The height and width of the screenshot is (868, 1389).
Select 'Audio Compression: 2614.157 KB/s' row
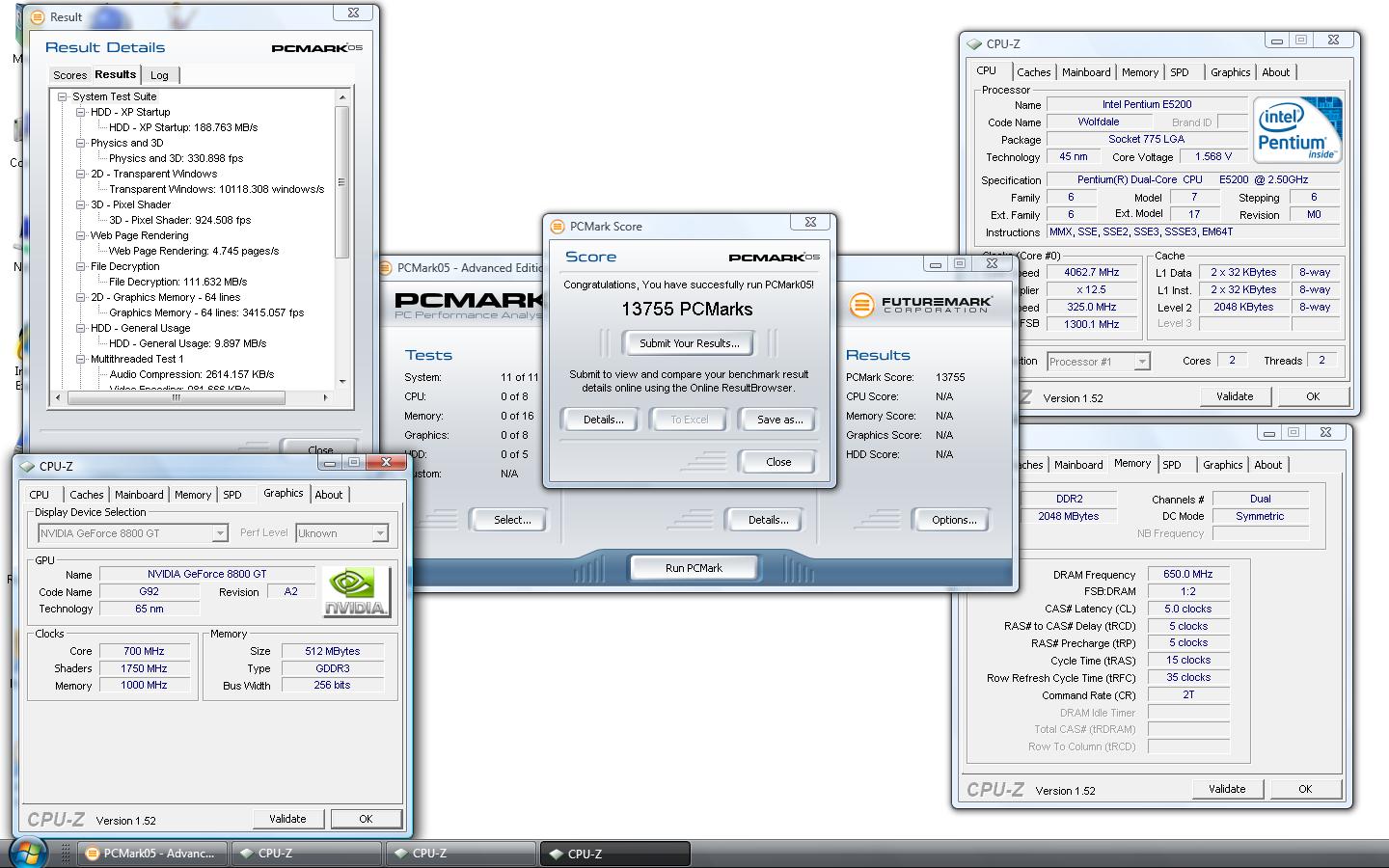191,374
